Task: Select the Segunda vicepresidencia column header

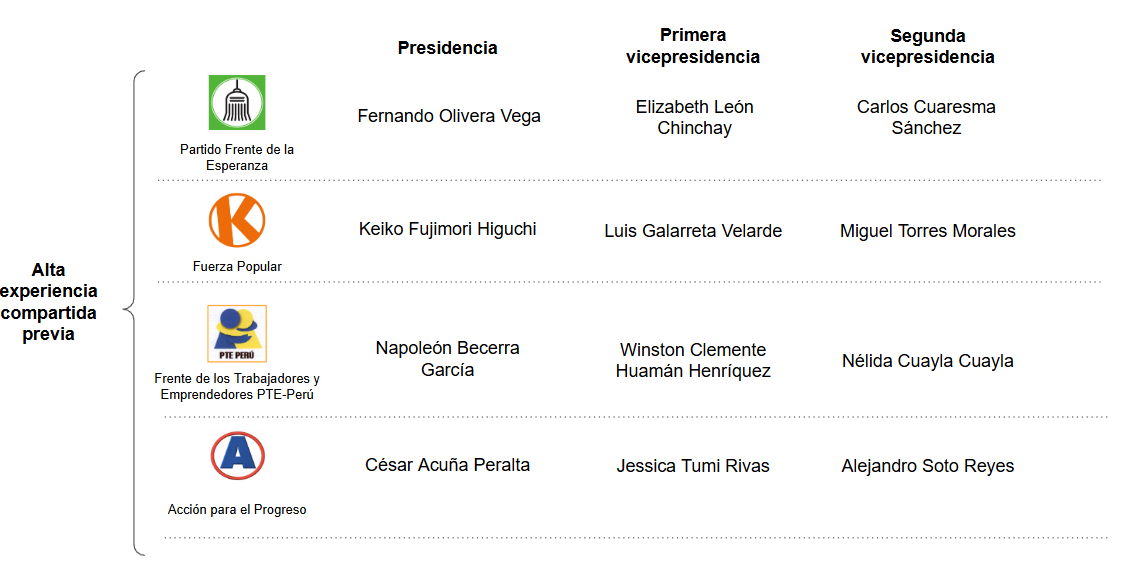Action: (927, 46)
